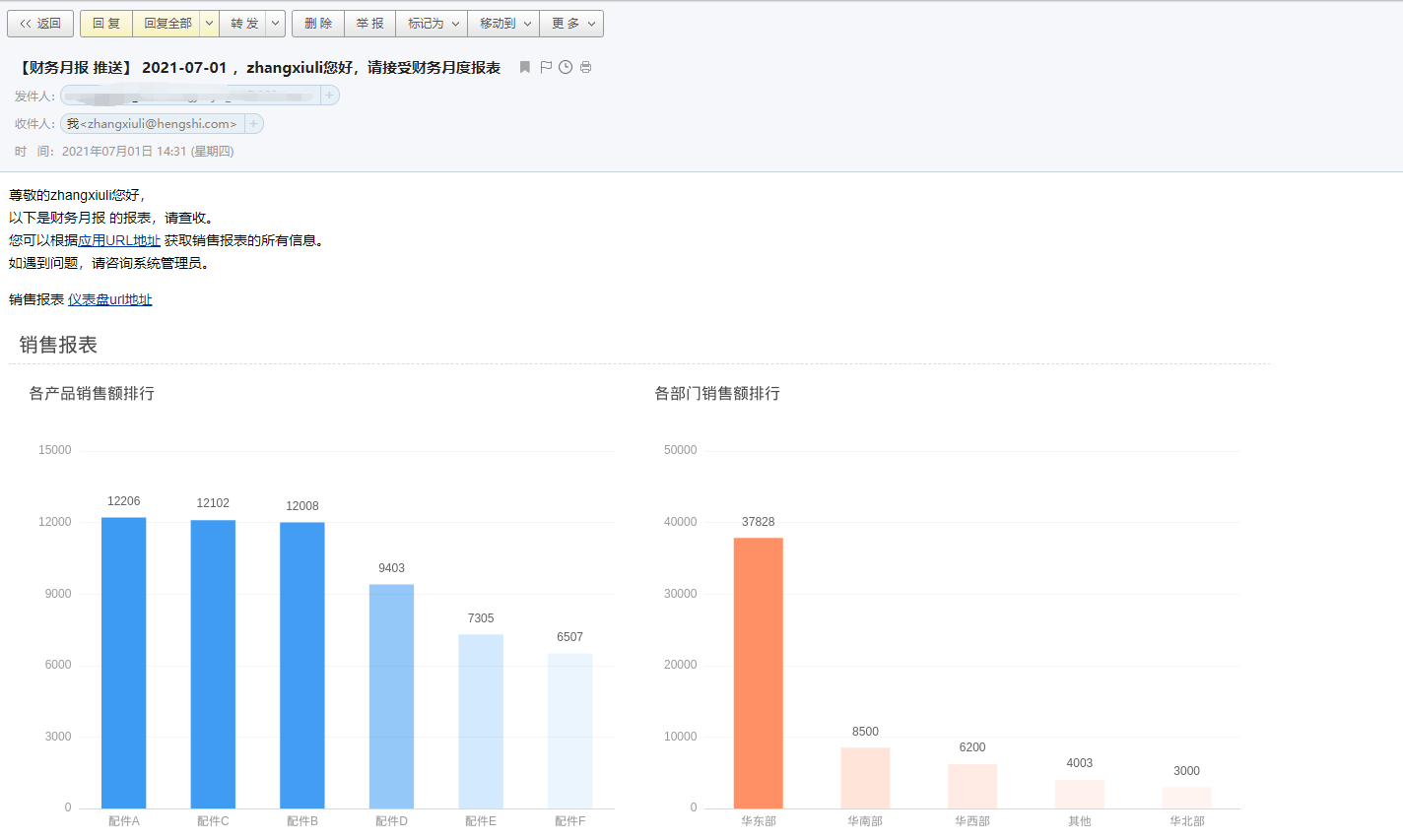Expand the 更多 menu
1403x840 pixels.
coord(571,24)
